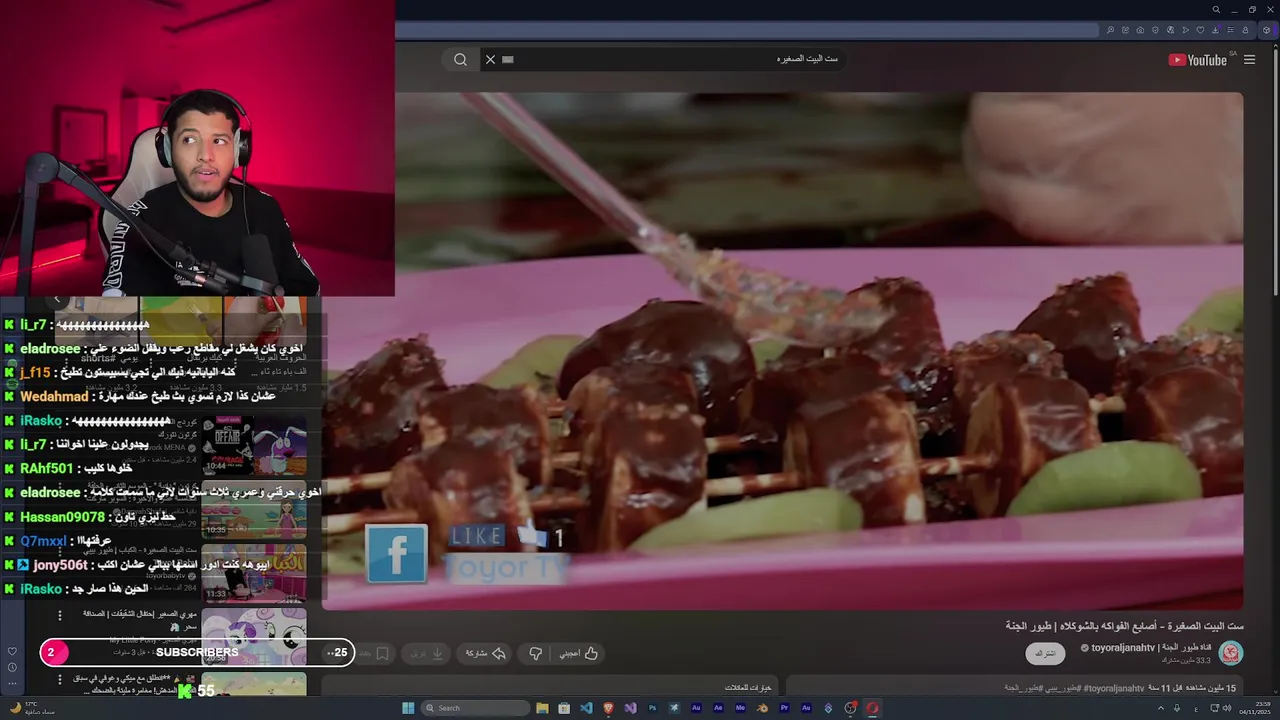Open Visual Studio purple icon in taskbar
This screenshot has height=720, width=1280.
630,708
